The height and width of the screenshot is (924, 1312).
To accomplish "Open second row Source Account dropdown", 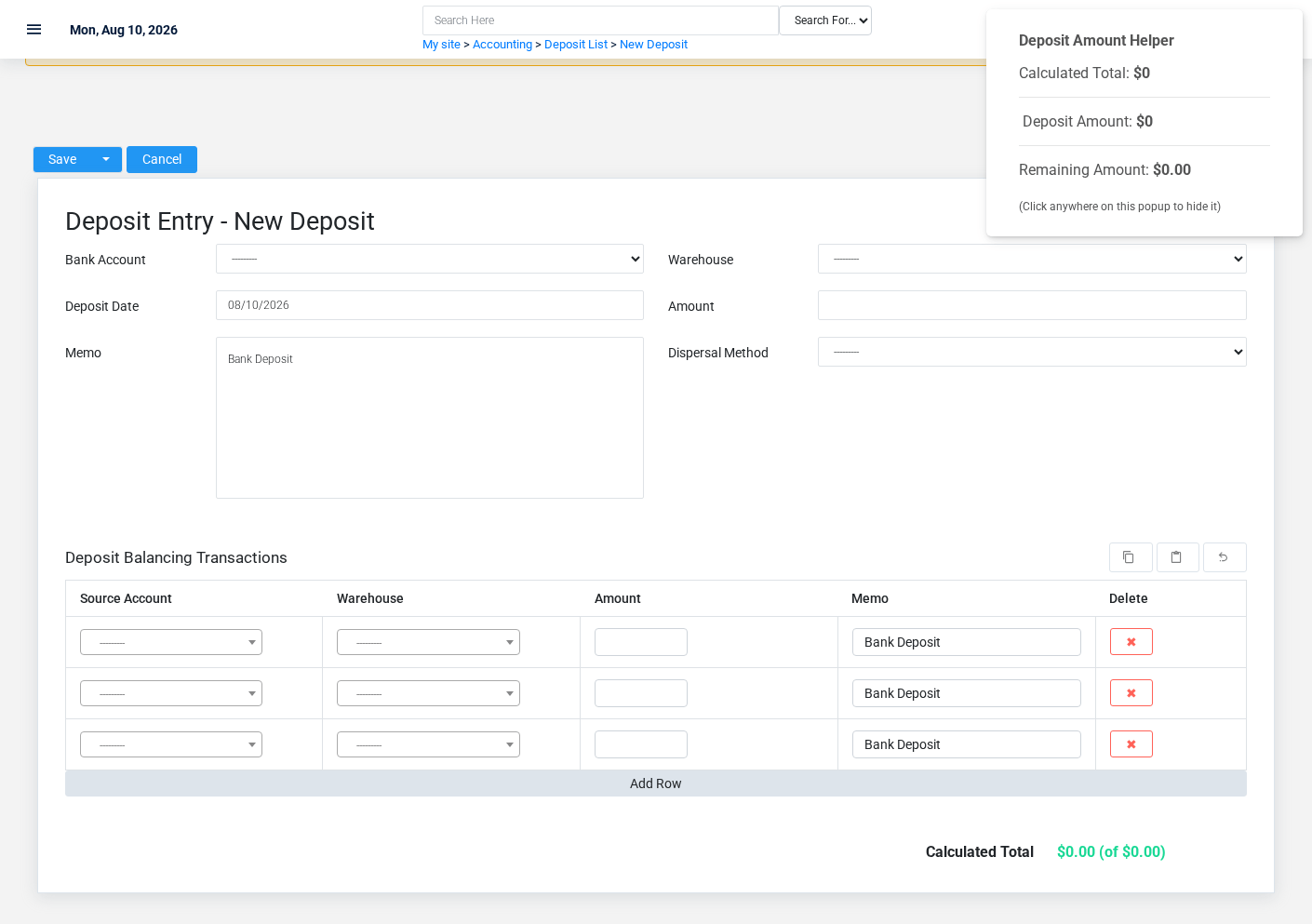I will (x=171, y=693).
